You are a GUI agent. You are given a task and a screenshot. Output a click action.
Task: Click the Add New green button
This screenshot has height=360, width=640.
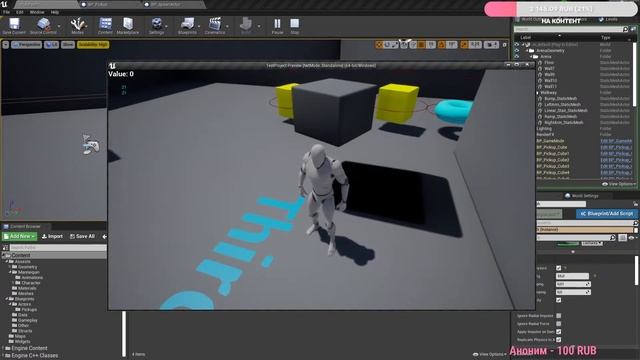pos(19,236)
